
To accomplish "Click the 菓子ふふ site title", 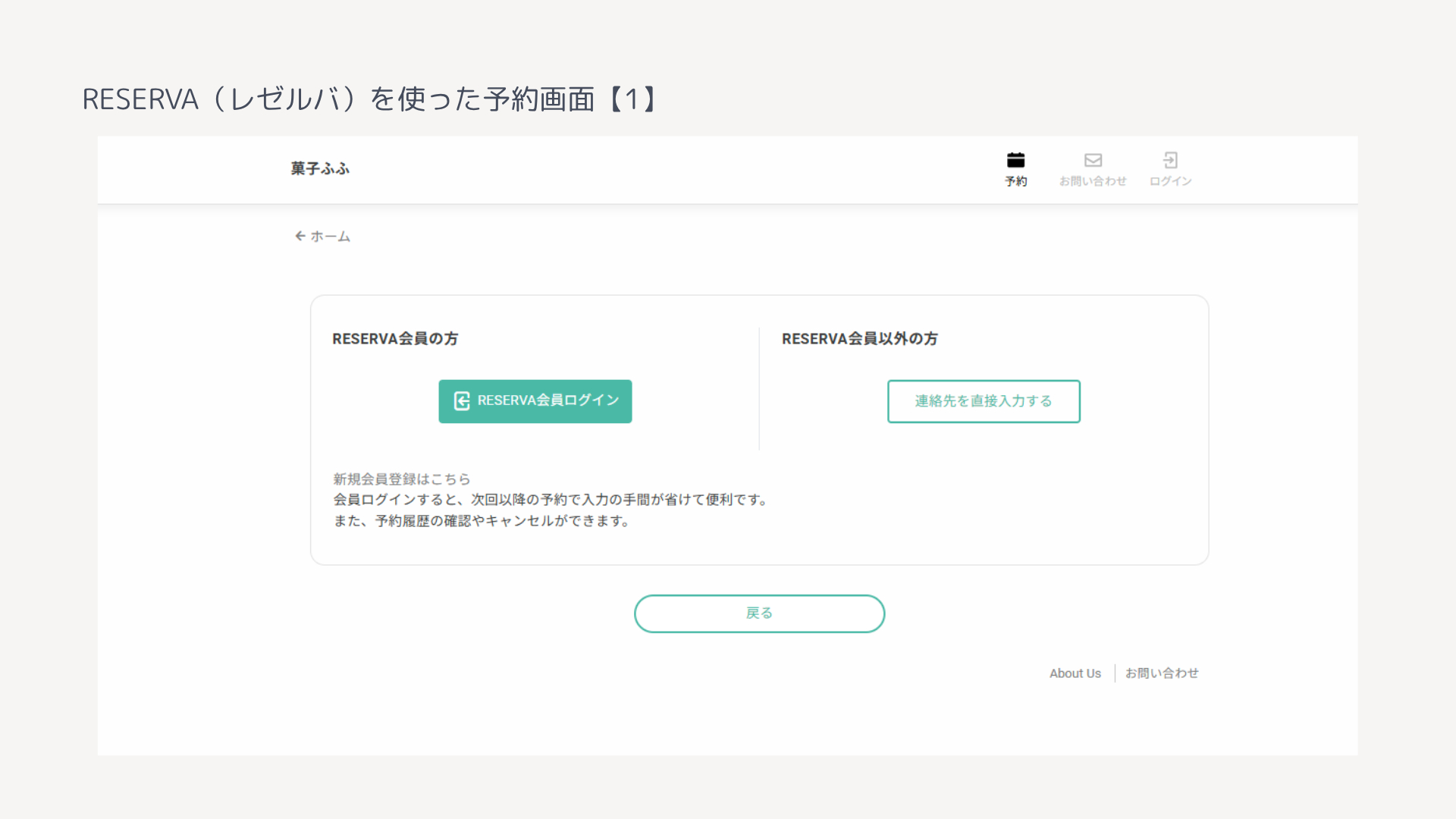I will coord(320,168).
